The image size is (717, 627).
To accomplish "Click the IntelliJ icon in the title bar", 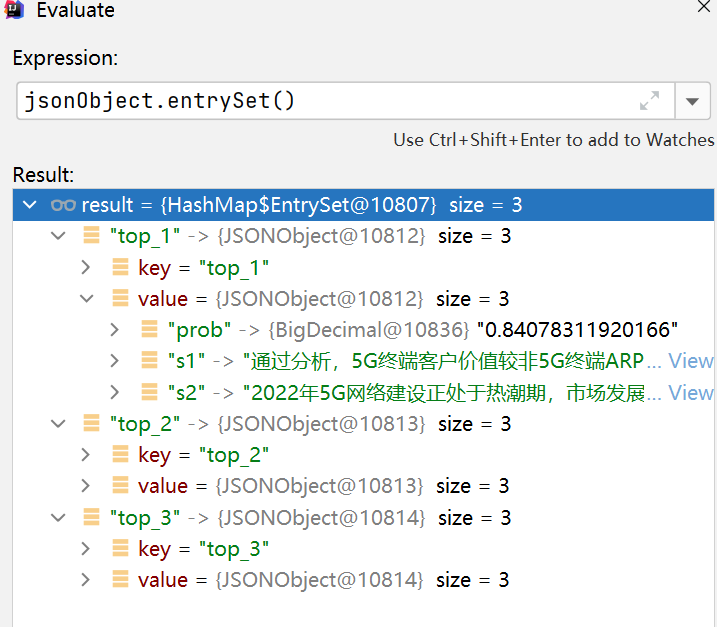I will click(14, 10).
